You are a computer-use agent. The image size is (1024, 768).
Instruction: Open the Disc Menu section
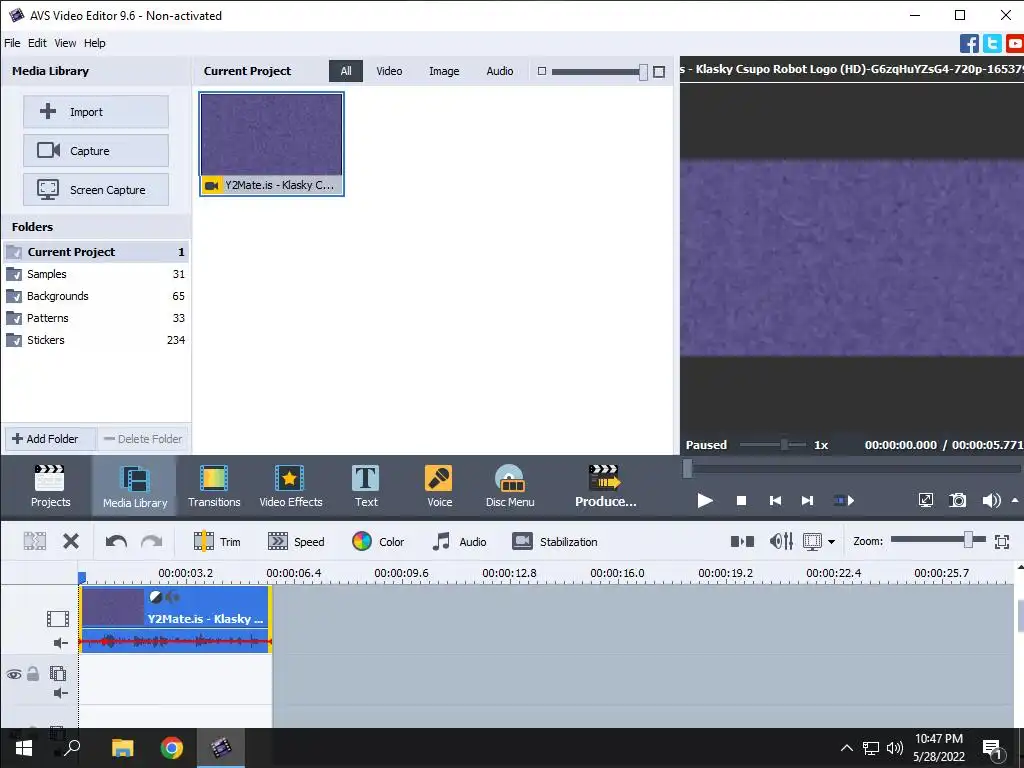509,486
